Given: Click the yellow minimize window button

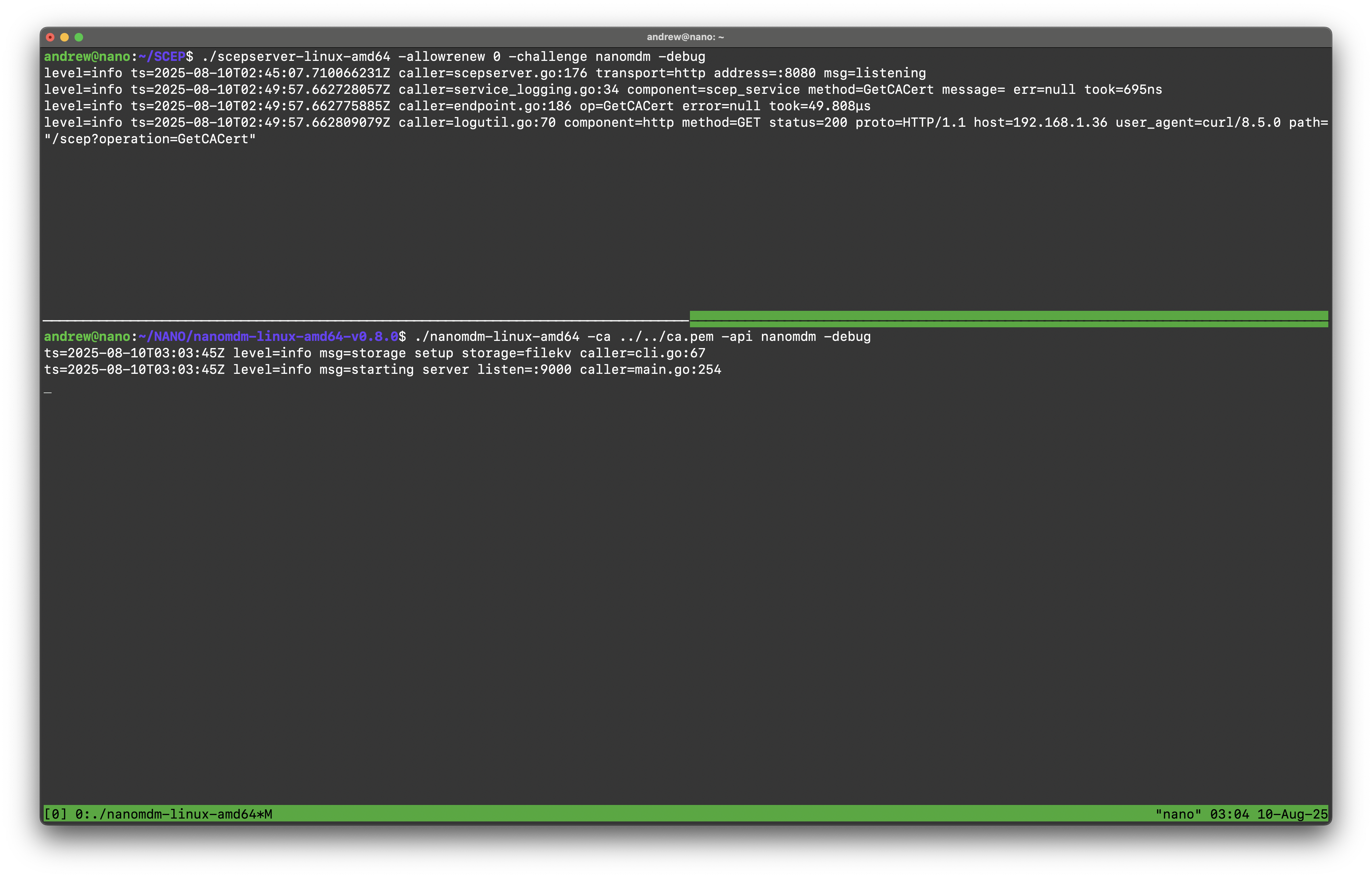Looking at the screenshot, I should point(64,37).
